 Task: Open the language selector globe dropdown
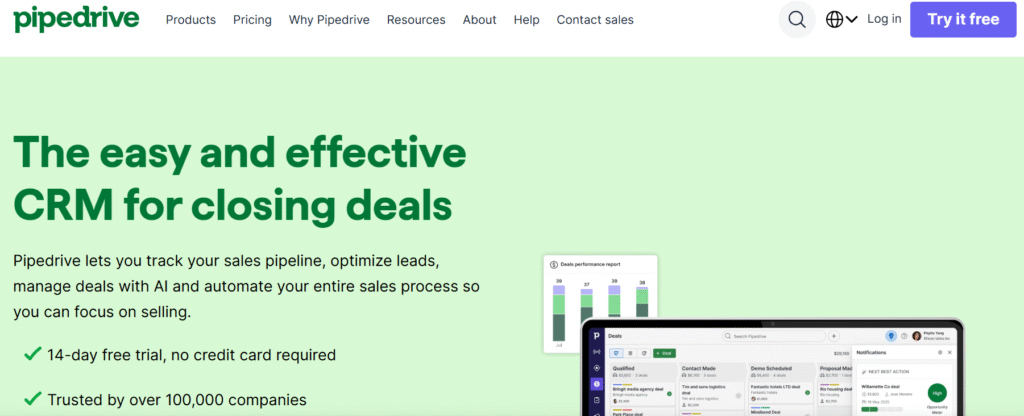[x=841, y=19]
